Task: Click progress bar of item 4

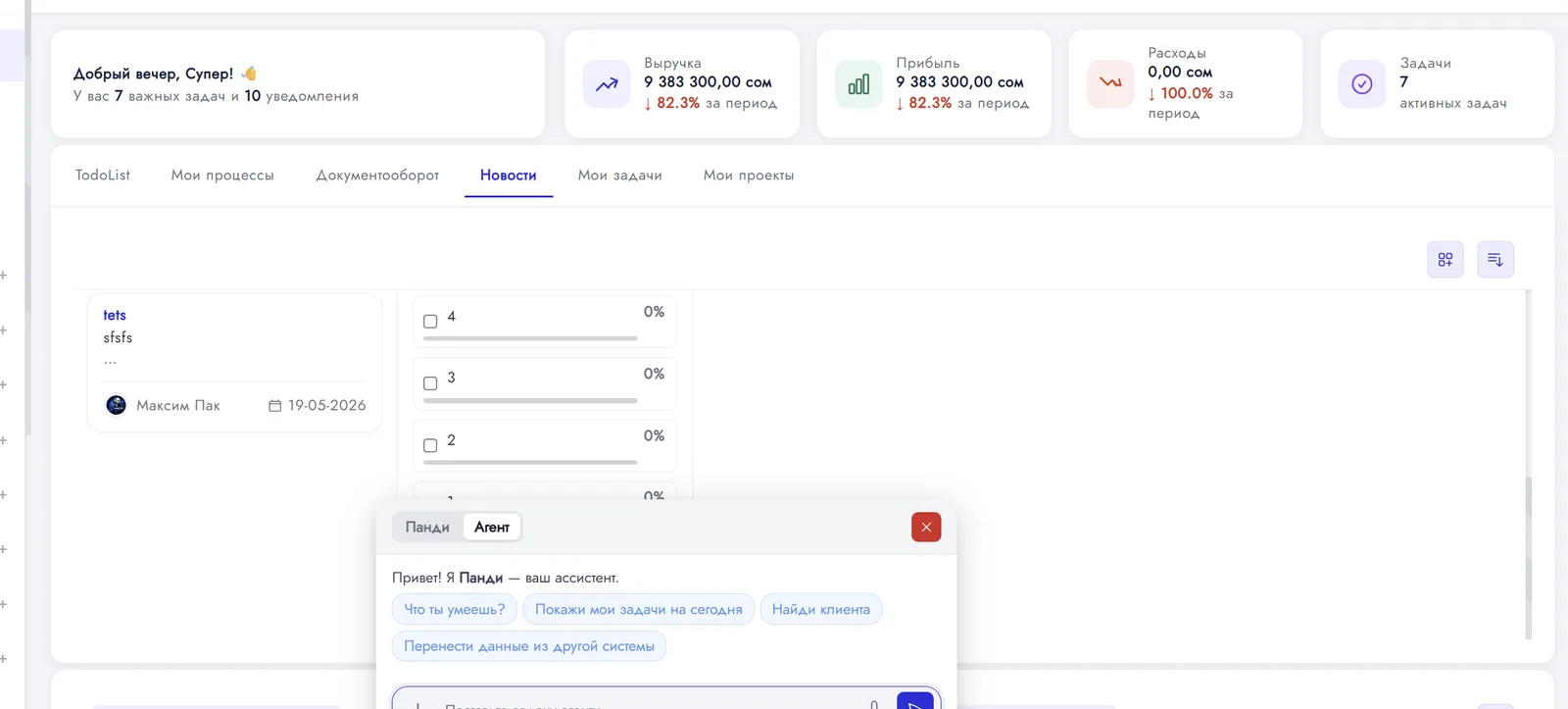Action: click(x=530, y=338)
